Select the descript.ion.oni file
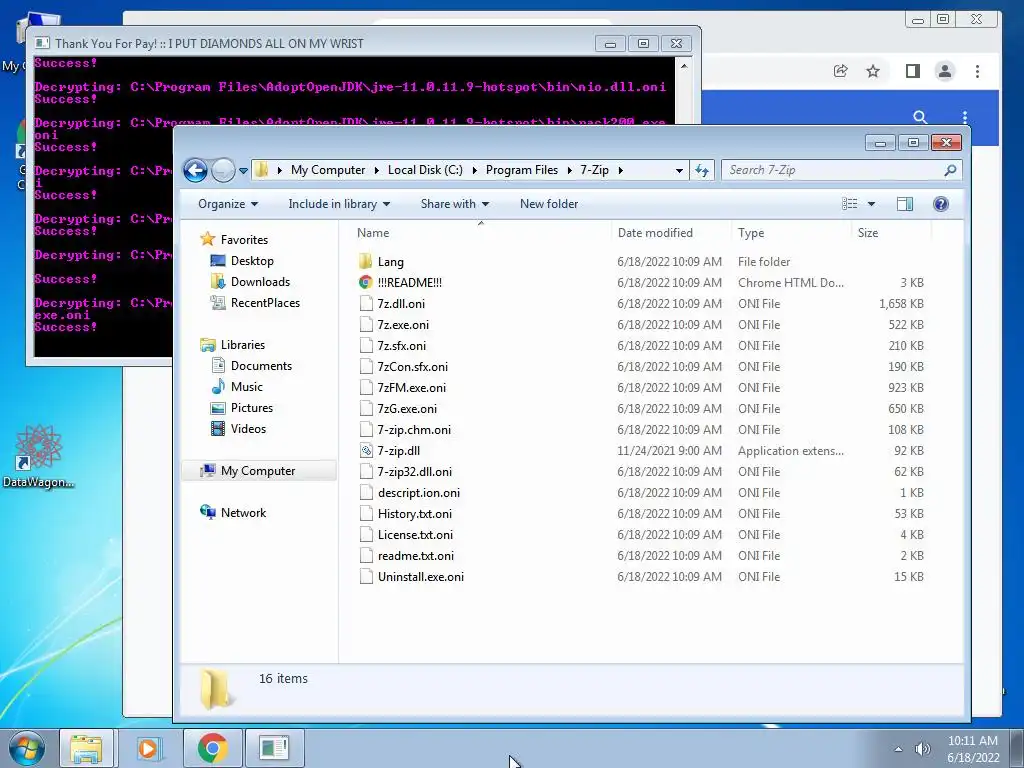Viewport: 1024px width, 768px height. tap(419, 492)
